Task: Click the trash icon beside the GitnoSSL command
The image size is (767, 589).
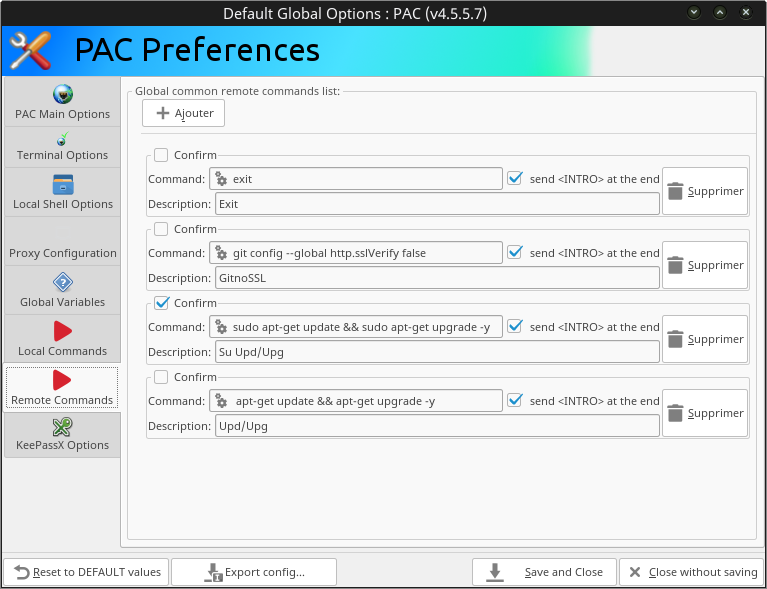Action: [x=675, y=265]
